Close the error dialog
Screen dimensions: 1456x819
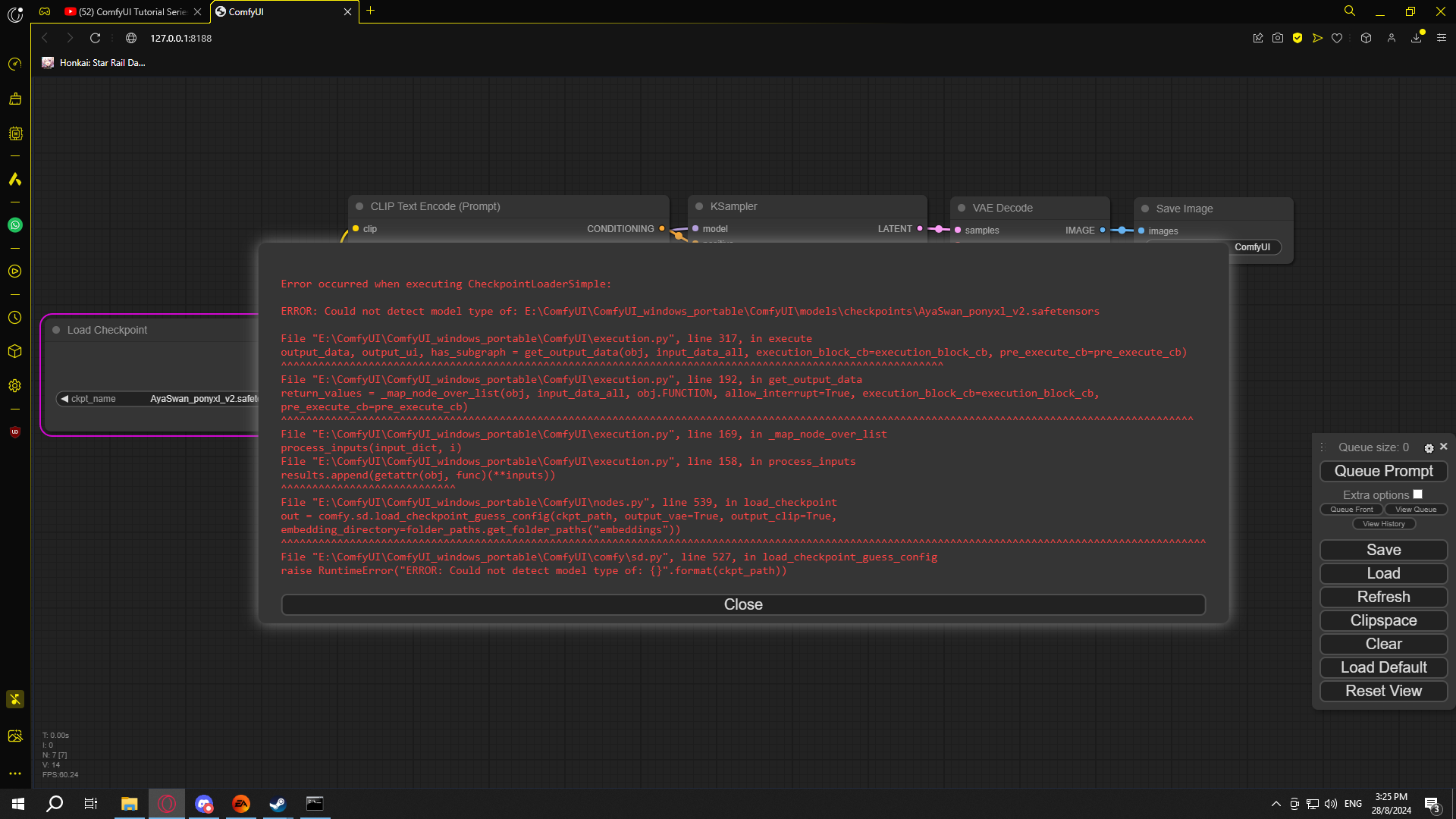click(743, 604)
